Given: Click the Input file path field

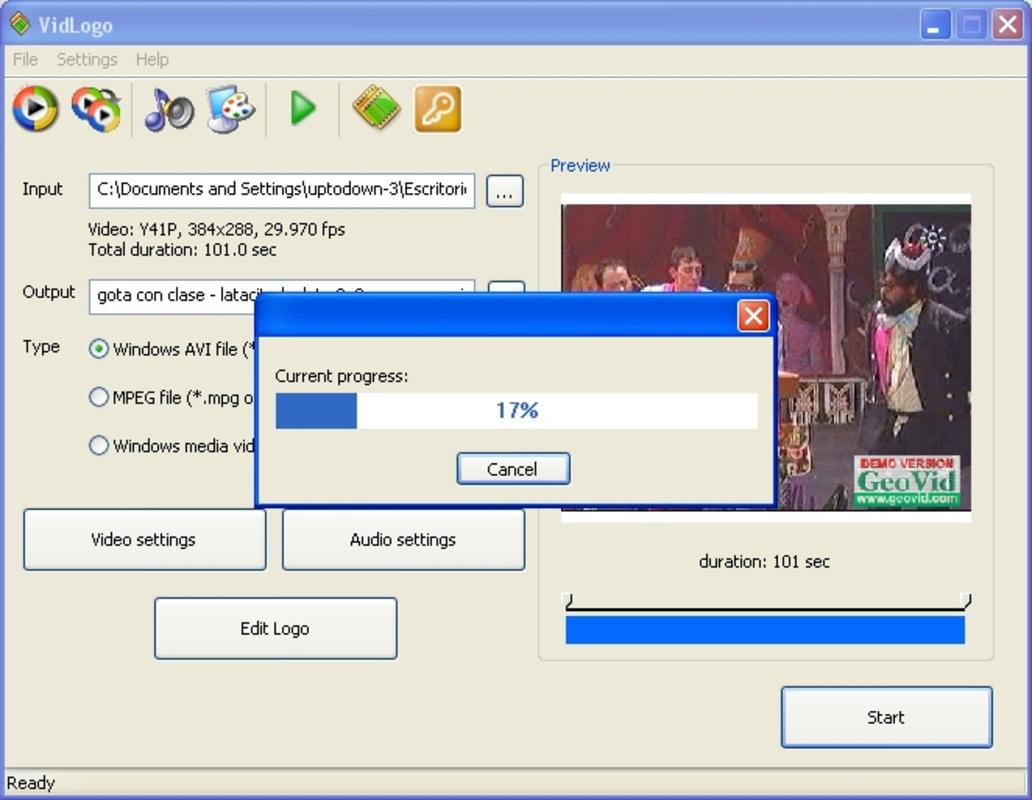Looking at the screenshot, I should pos(282,190).
